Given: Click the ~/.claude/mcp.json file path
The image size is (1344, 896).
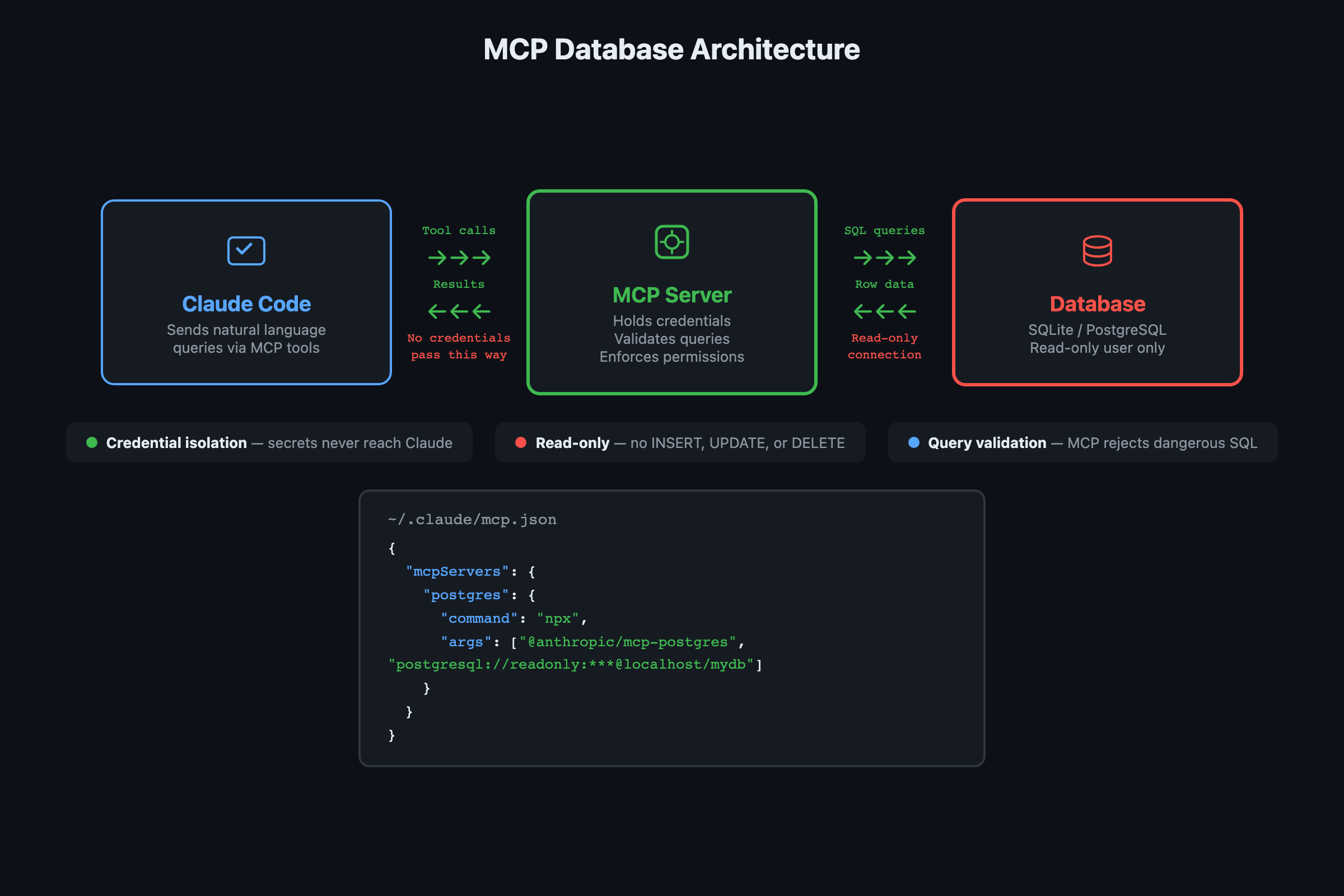Looking at the screenshot, I should coord(472,520).
